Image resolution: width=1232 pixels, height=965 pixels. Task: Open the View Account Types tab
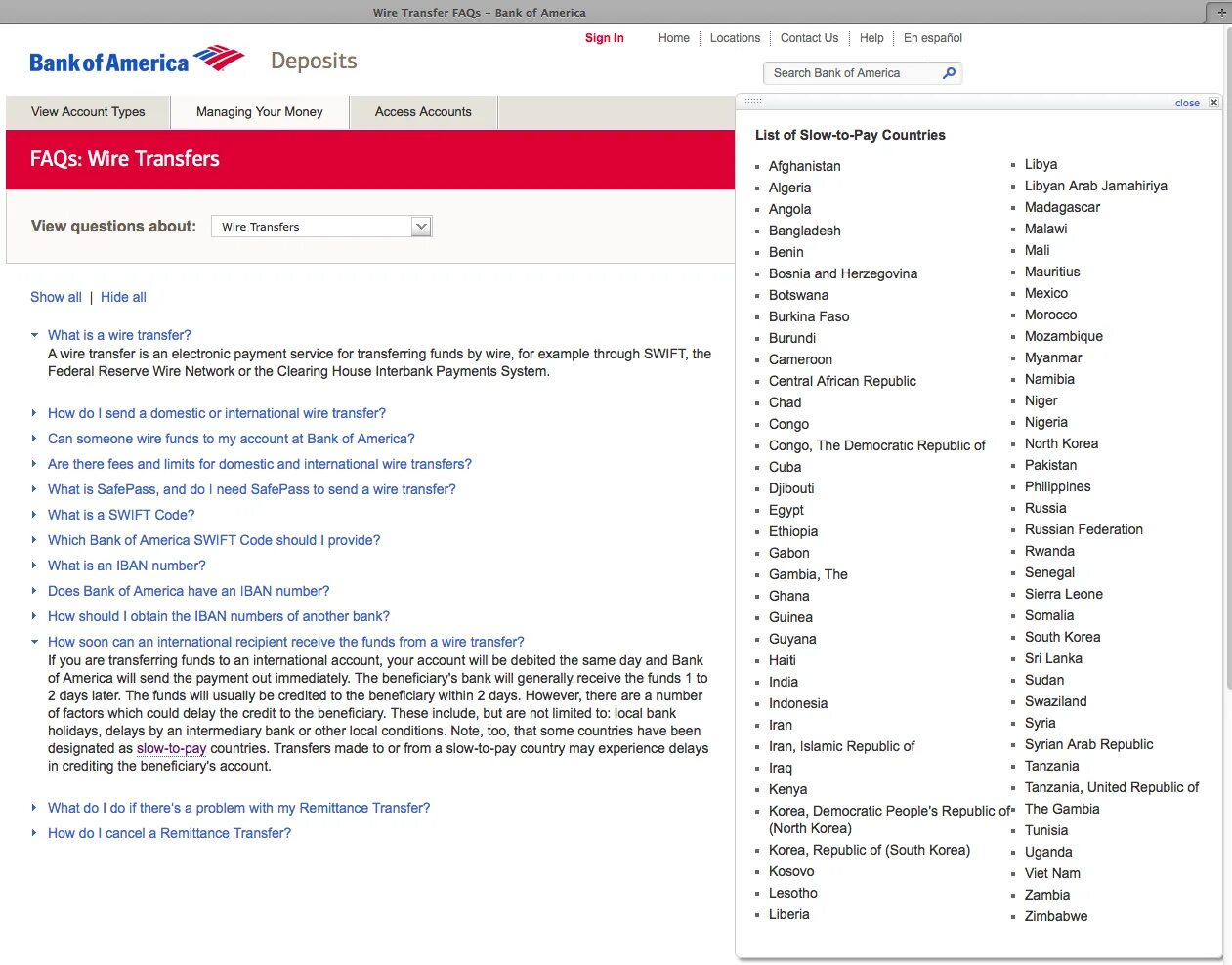[88, 112]
